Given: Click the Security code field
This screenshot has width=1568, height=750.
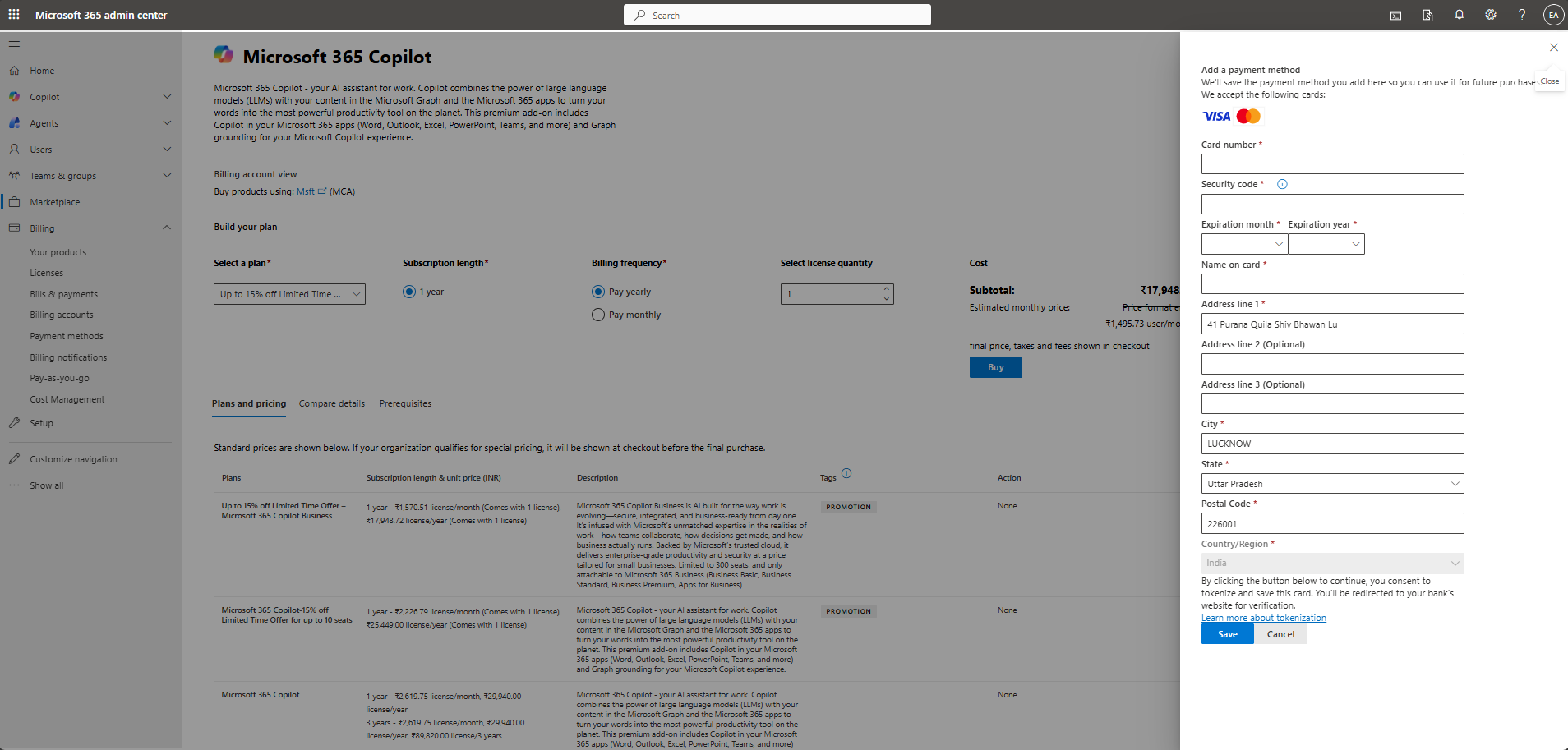Looking at the screenshot, I should pos(1332,204).
